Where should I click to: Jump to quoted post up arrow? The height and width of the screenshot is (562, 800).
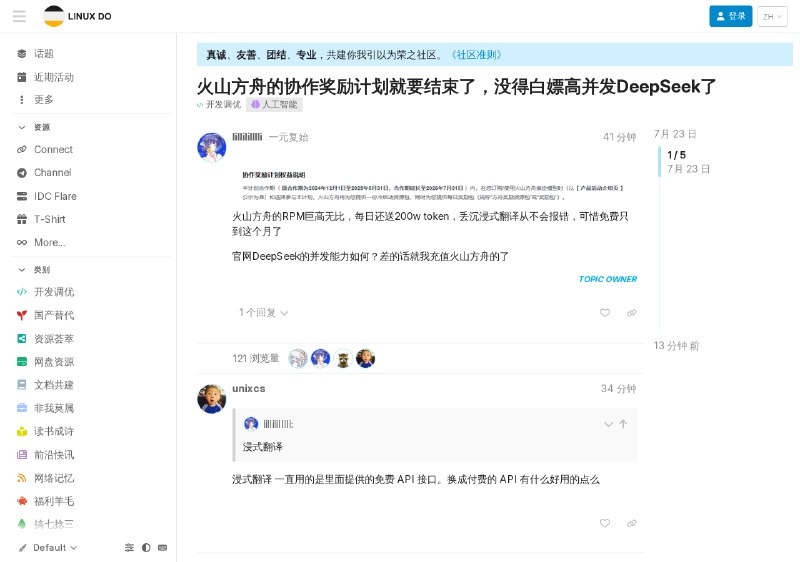tap(623, 424)
